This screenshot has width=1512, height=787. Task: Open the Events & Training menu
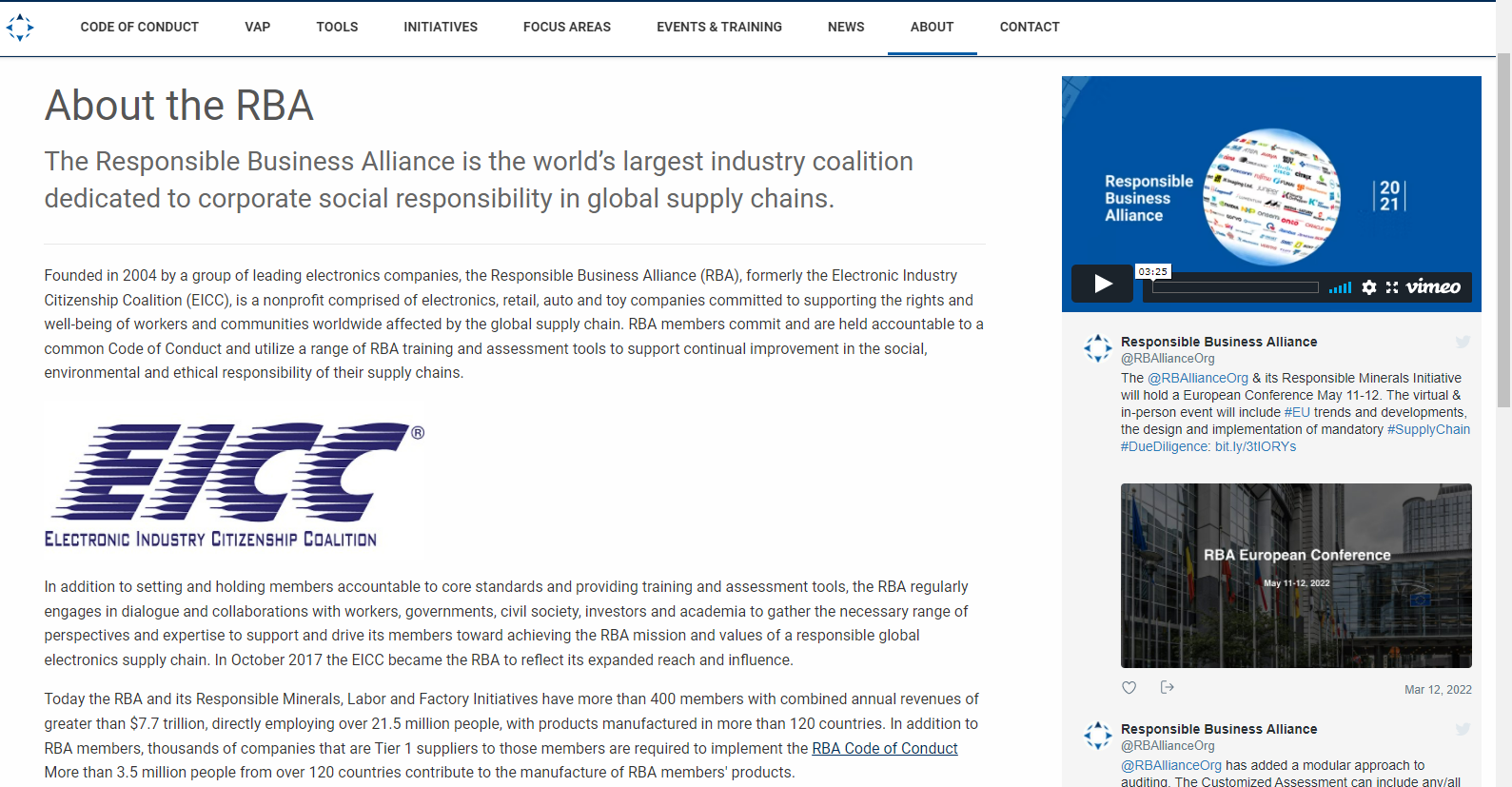point(719,27)
